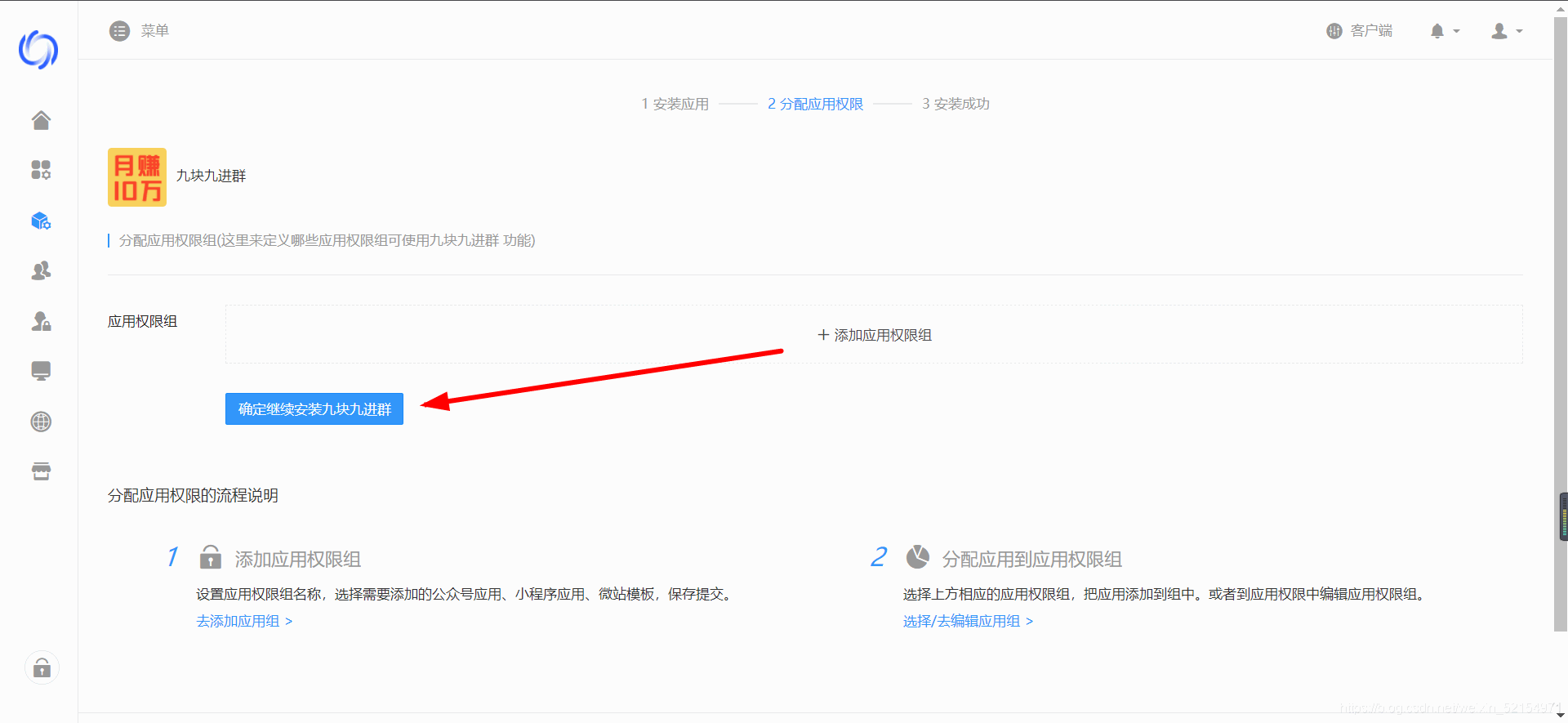Open the user account dropdown
The width and height of the screenshot is (1568, 723).
1506,31
